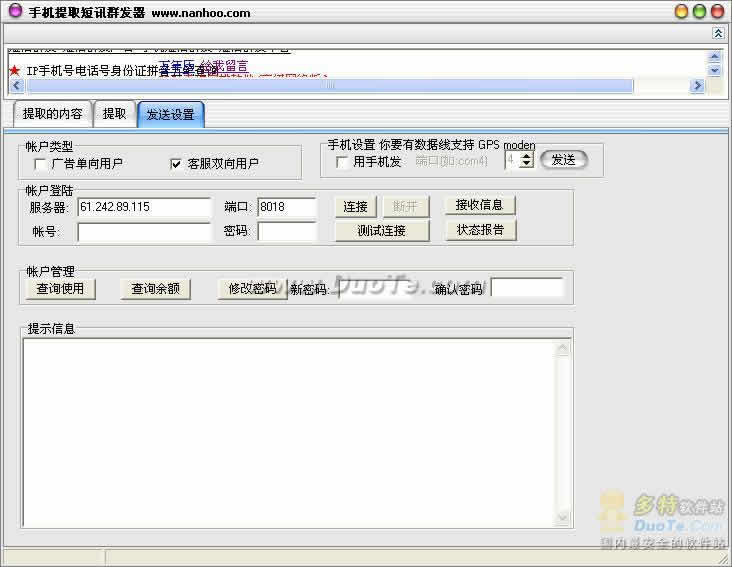The image size is (732, 567).
Task: Select the 发送设置 tab
Action: pyautogui.click(x=170, y=114)
